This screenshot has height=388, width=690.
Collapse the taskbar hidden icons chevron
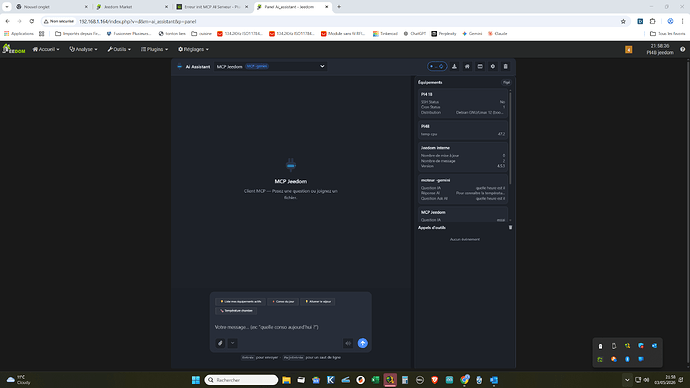coord(627,380)
